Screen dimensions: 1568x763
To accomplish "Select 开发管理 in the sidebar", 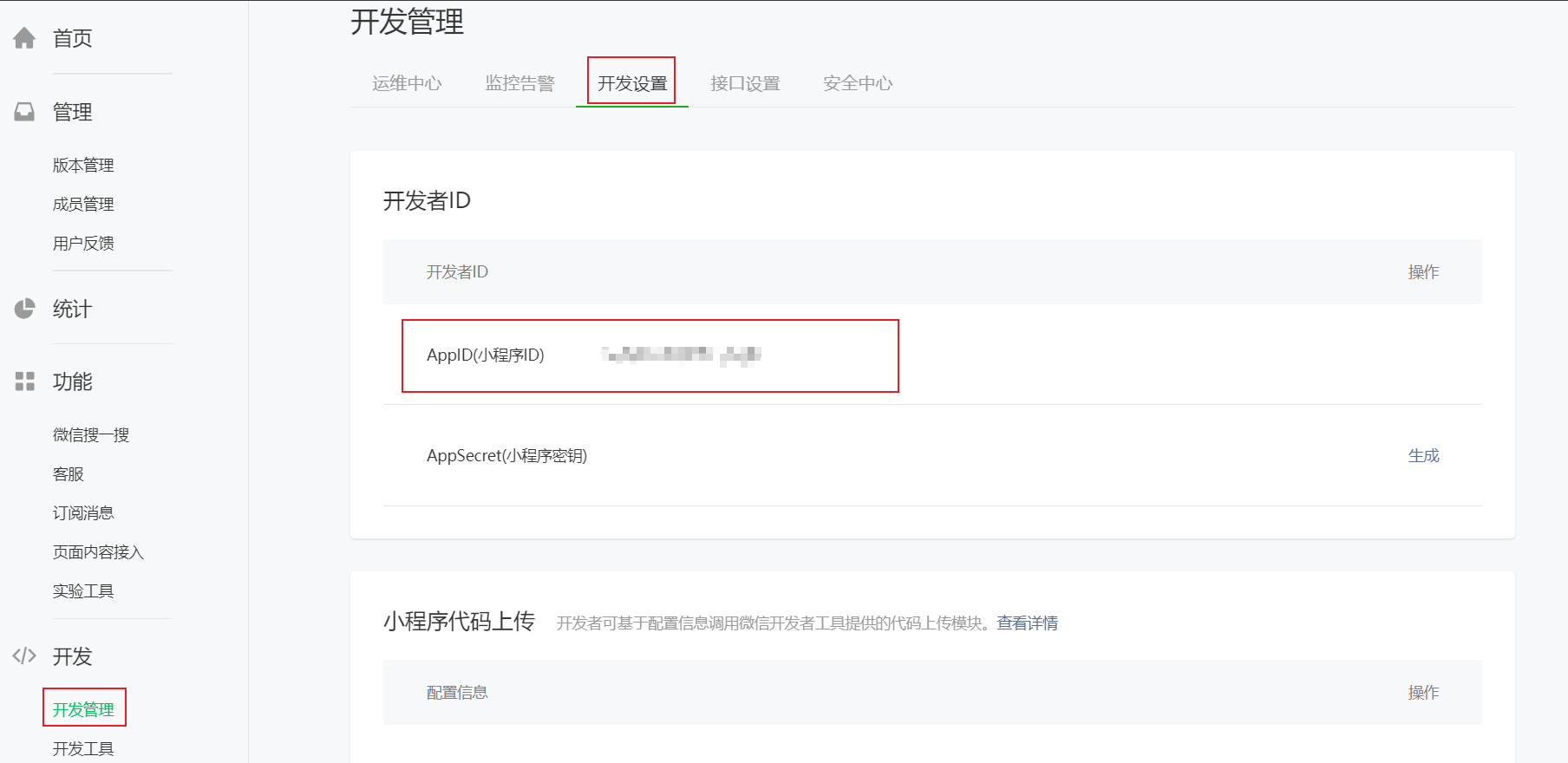I will (x=83, y=709).
